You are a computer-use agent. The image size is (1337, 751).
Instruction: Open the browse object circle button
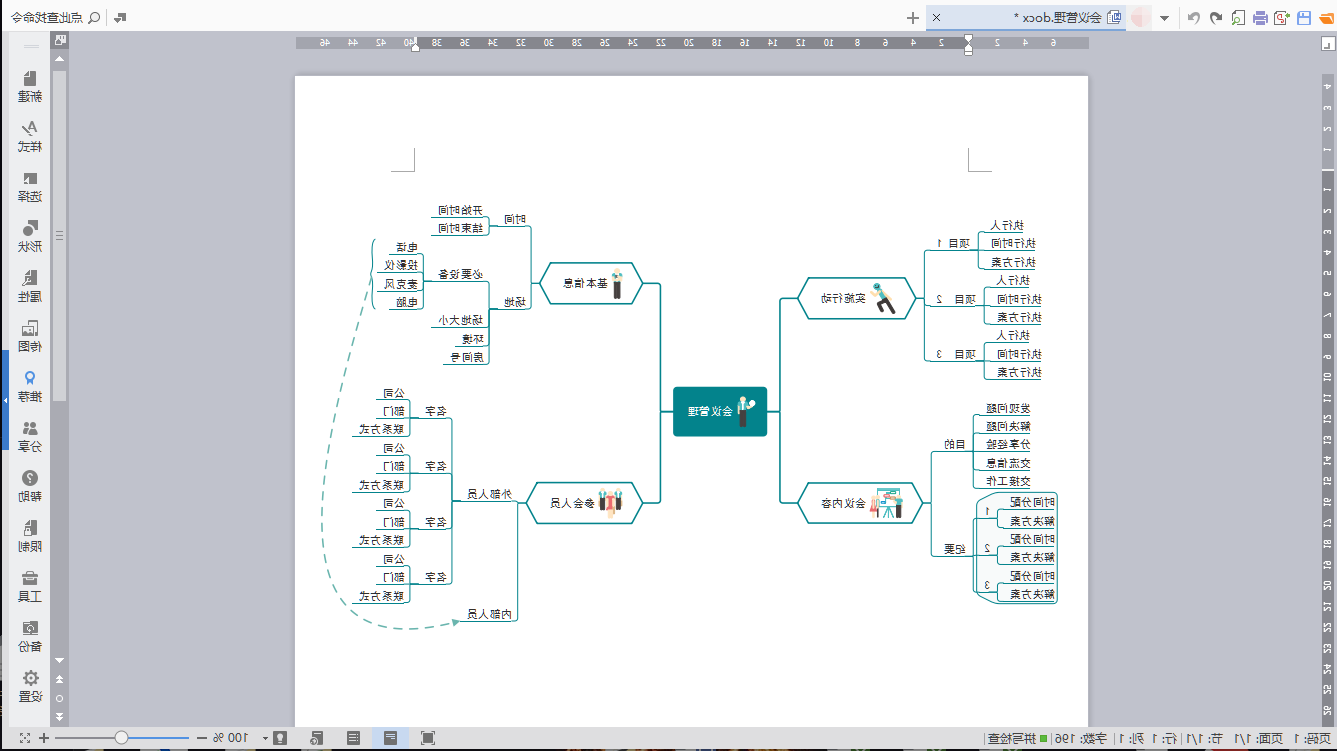(x=59, y=698)
